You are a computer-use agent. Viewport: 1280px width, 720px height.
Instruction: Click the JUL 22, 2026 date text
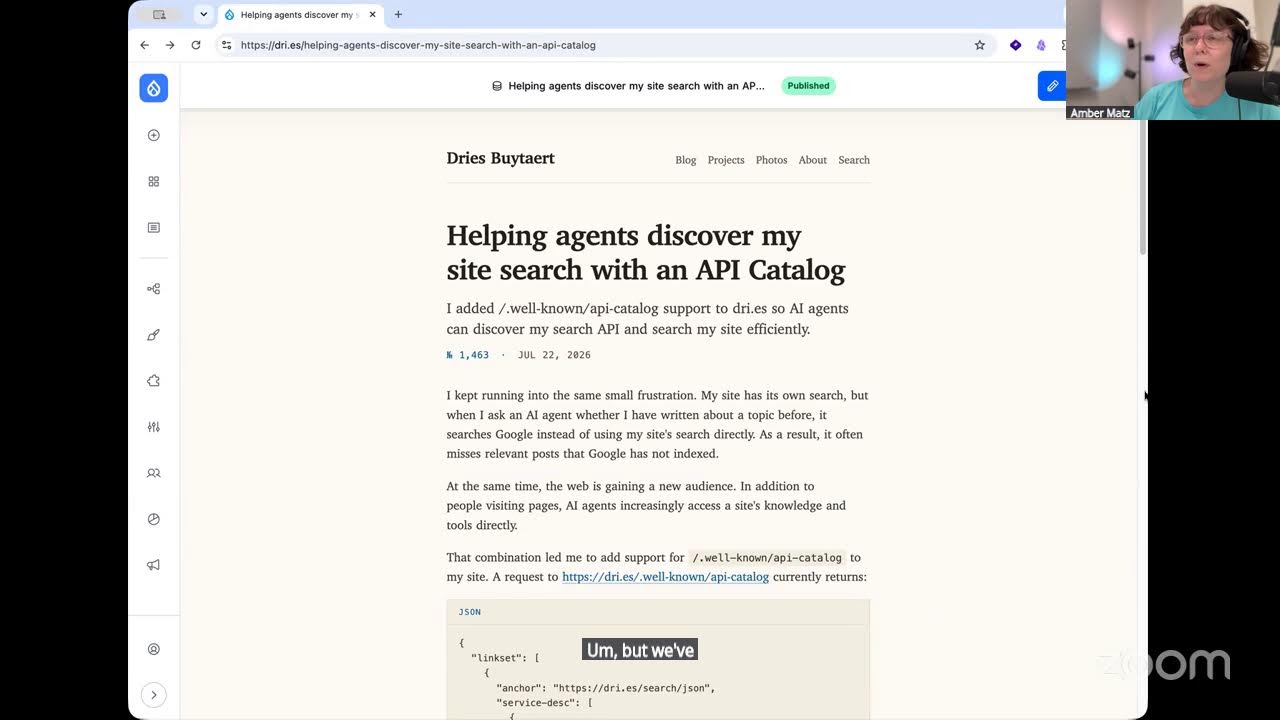coord(554,355)
